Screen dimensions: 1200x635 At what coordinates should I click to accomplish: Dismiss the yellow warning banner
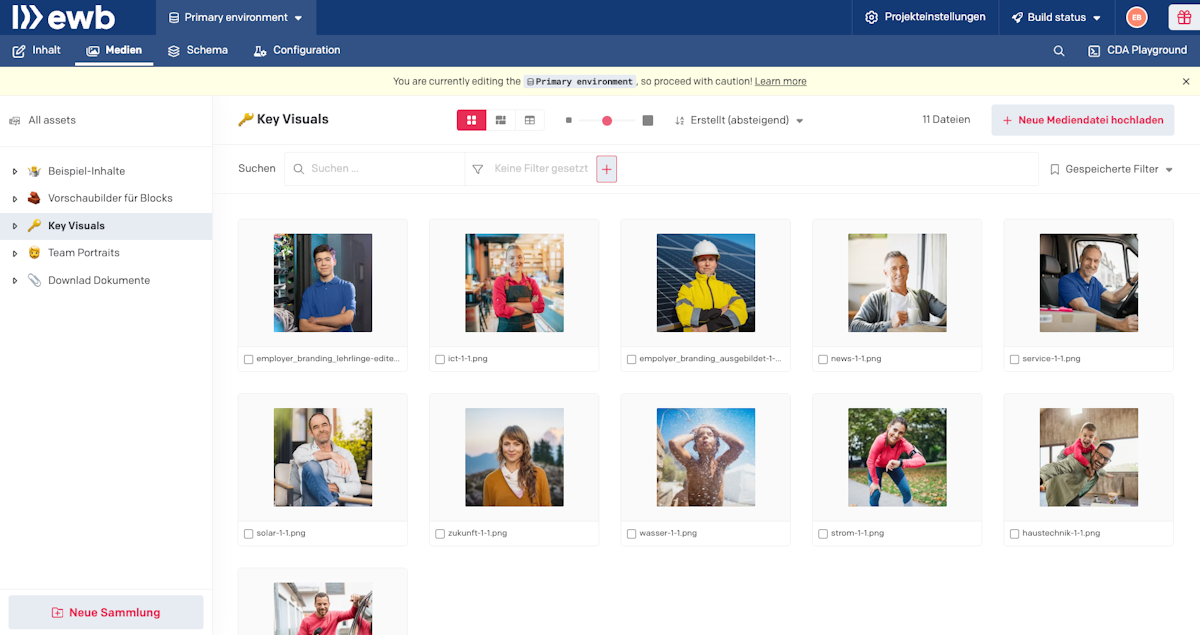coord(1186,81)
